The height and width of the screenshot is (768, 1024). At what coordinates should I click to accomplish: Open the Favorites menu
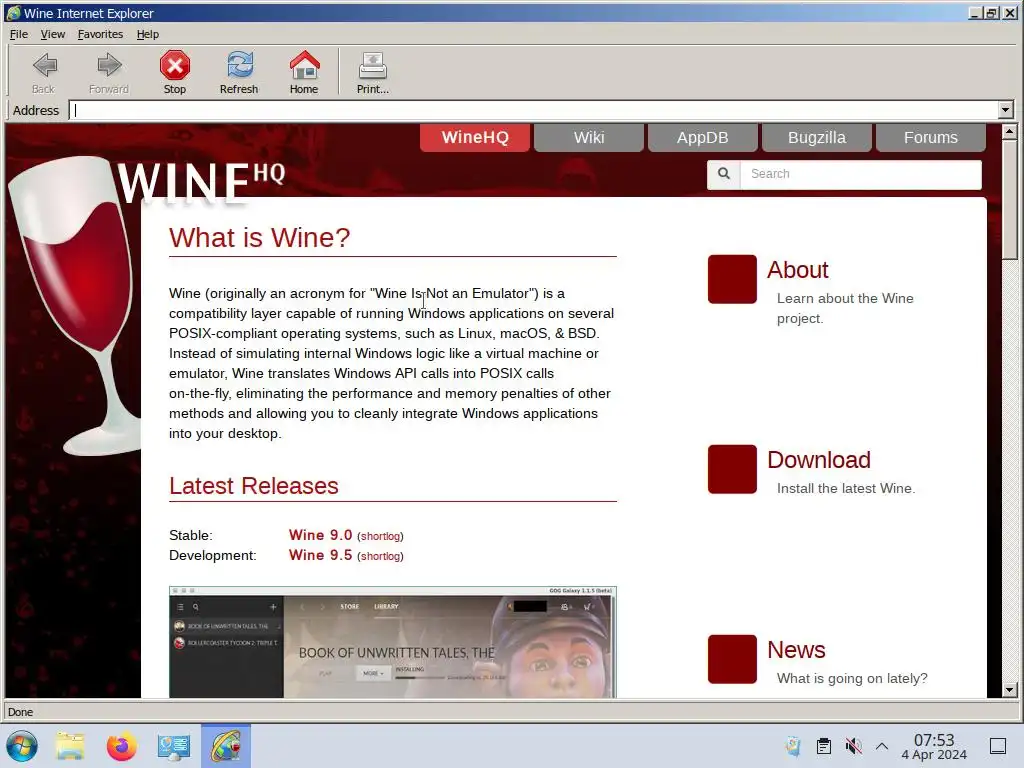pyautogui.click(x=100, y=34)
